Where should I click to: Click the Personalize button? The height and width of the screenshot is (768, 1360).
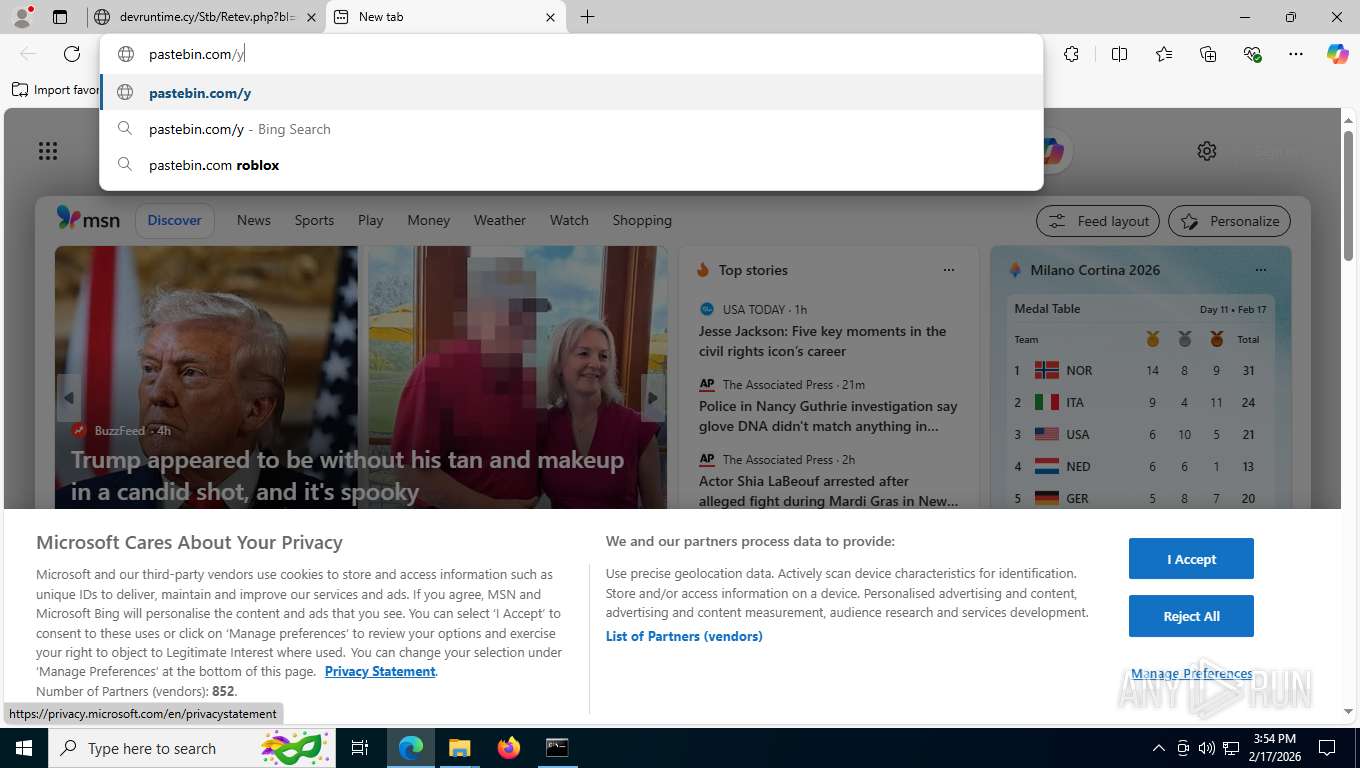click(1230, 221)
